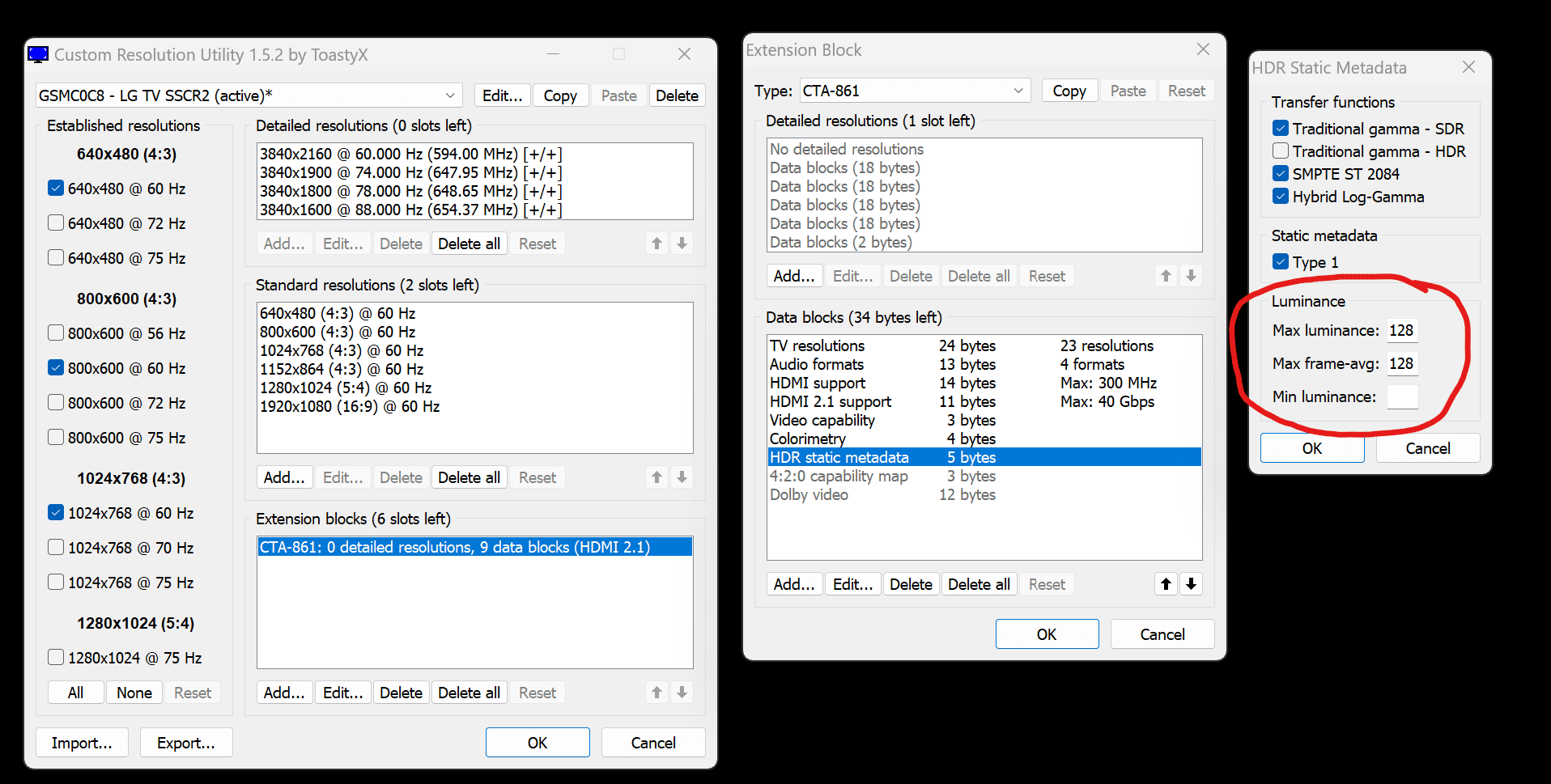
Task: Uncheck 1024x768 @ 60 Hz resolution
Action: (x=56, y=513)
